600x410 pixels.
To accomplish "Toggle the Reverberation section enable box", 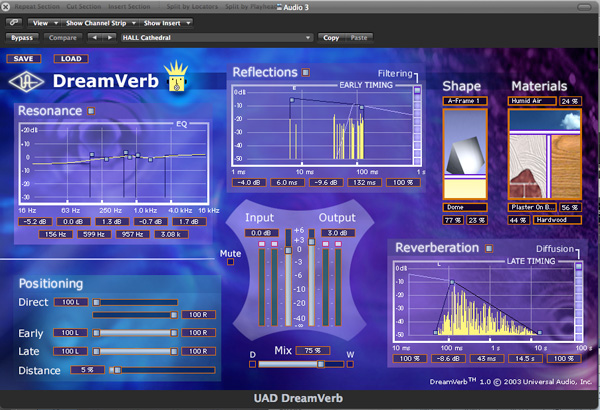I will tap(489, 248).
